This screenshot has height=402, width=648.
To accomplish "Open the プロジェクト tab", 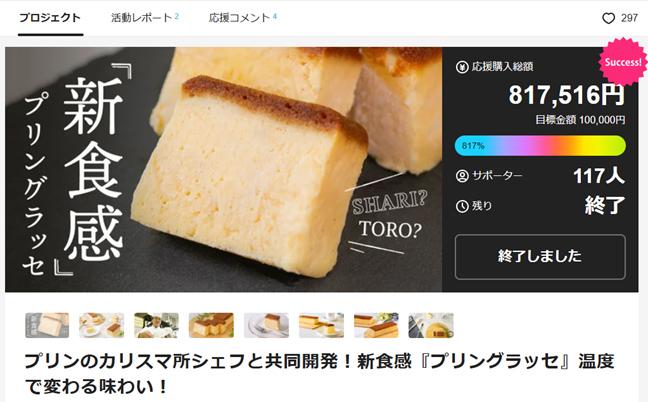I will coord(50,18).
